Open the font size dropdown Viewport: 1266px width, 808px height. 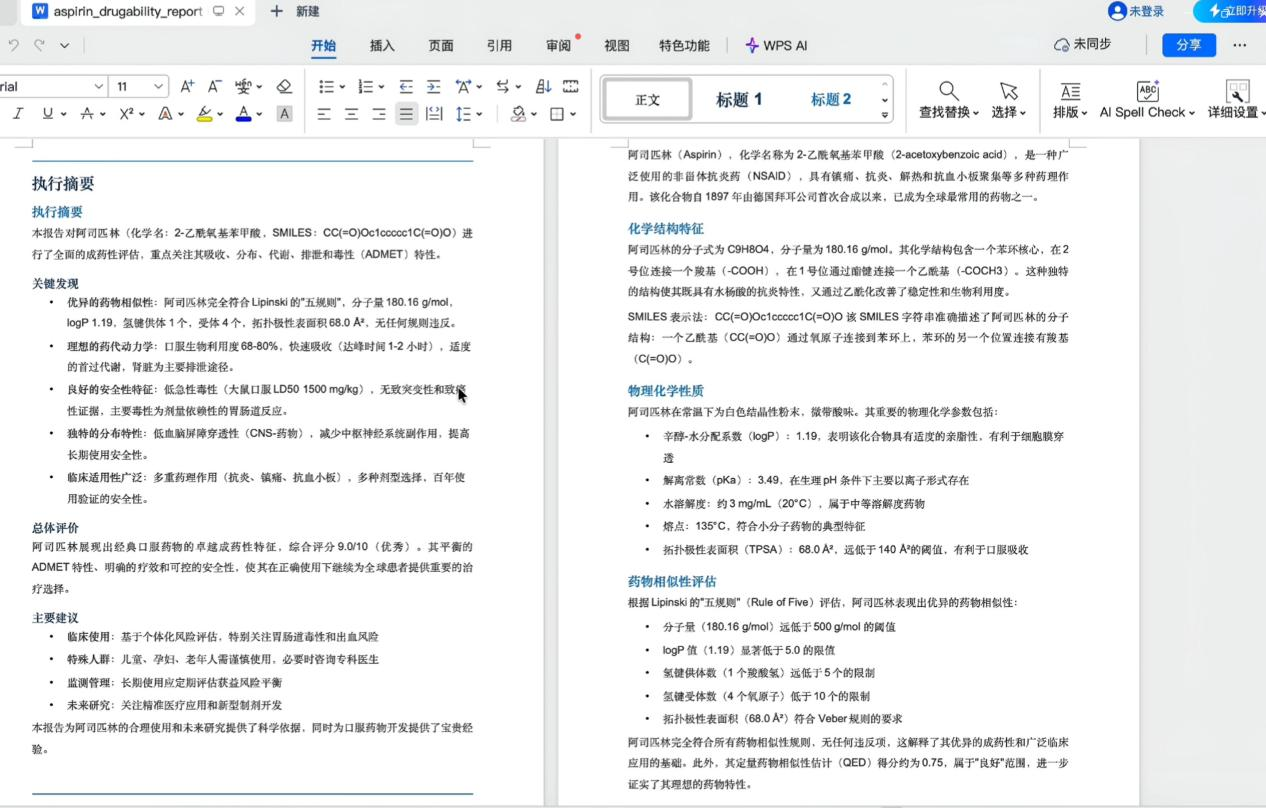coord(158,87)
